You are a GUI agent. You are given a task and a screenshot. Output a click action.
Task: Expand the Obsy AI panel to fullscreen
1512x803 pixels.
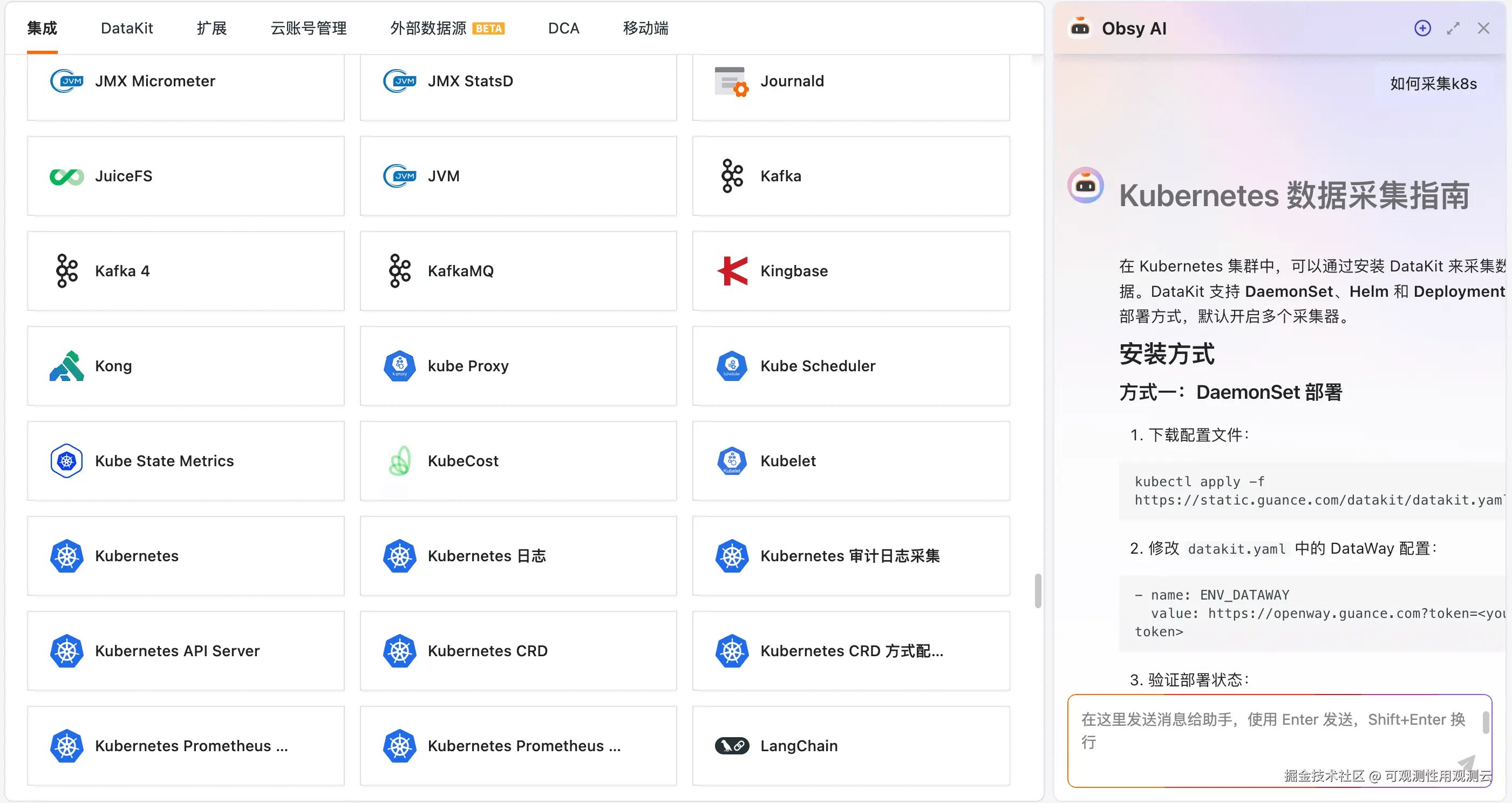coord(1453,28)
